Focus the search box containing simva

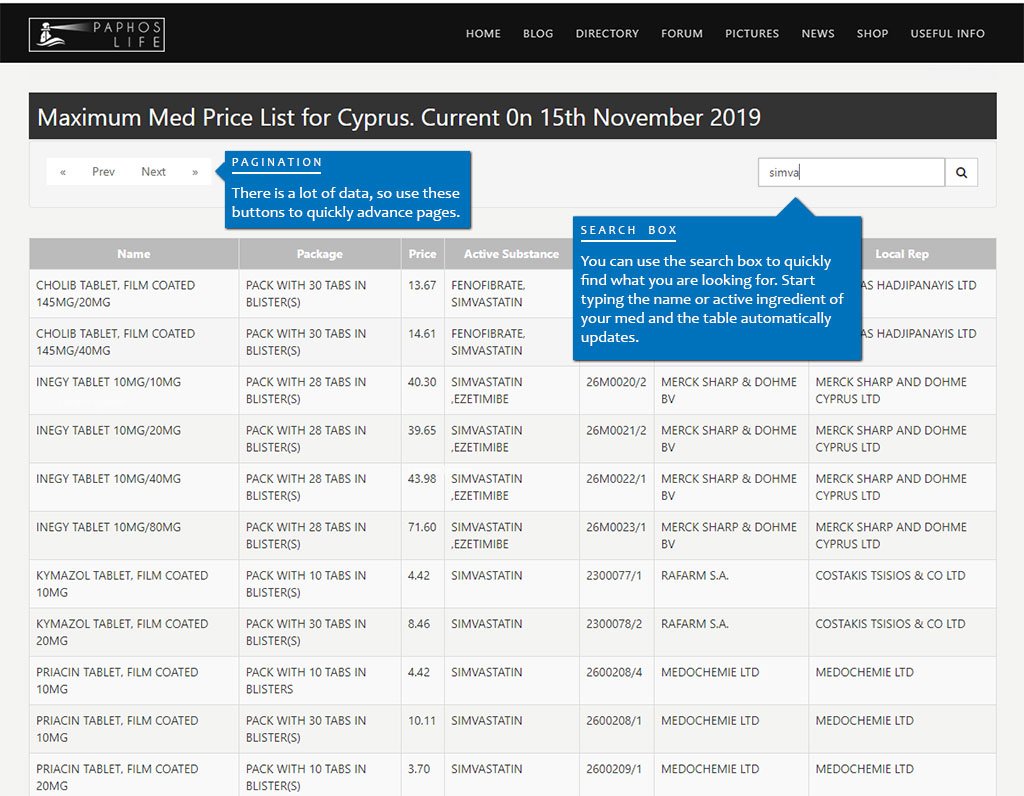tap(852, 172)
